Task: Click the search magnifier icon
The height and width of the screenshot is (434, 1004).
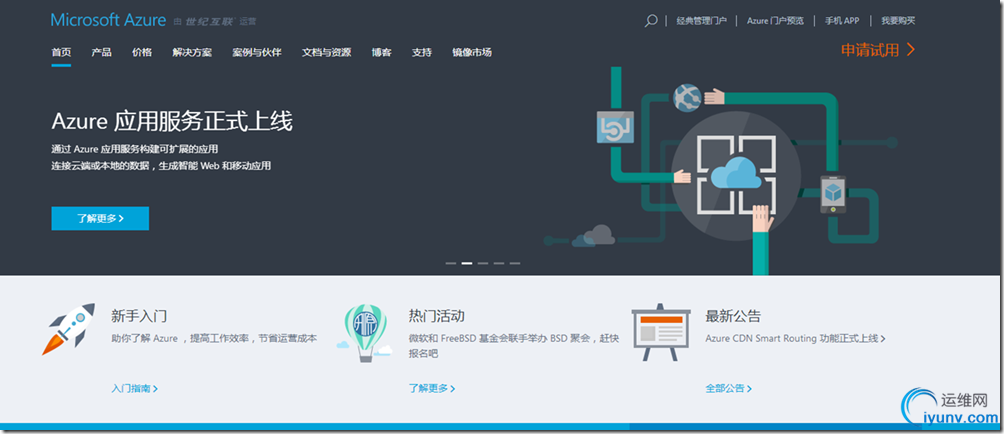Action: click(x=651, y=21)
